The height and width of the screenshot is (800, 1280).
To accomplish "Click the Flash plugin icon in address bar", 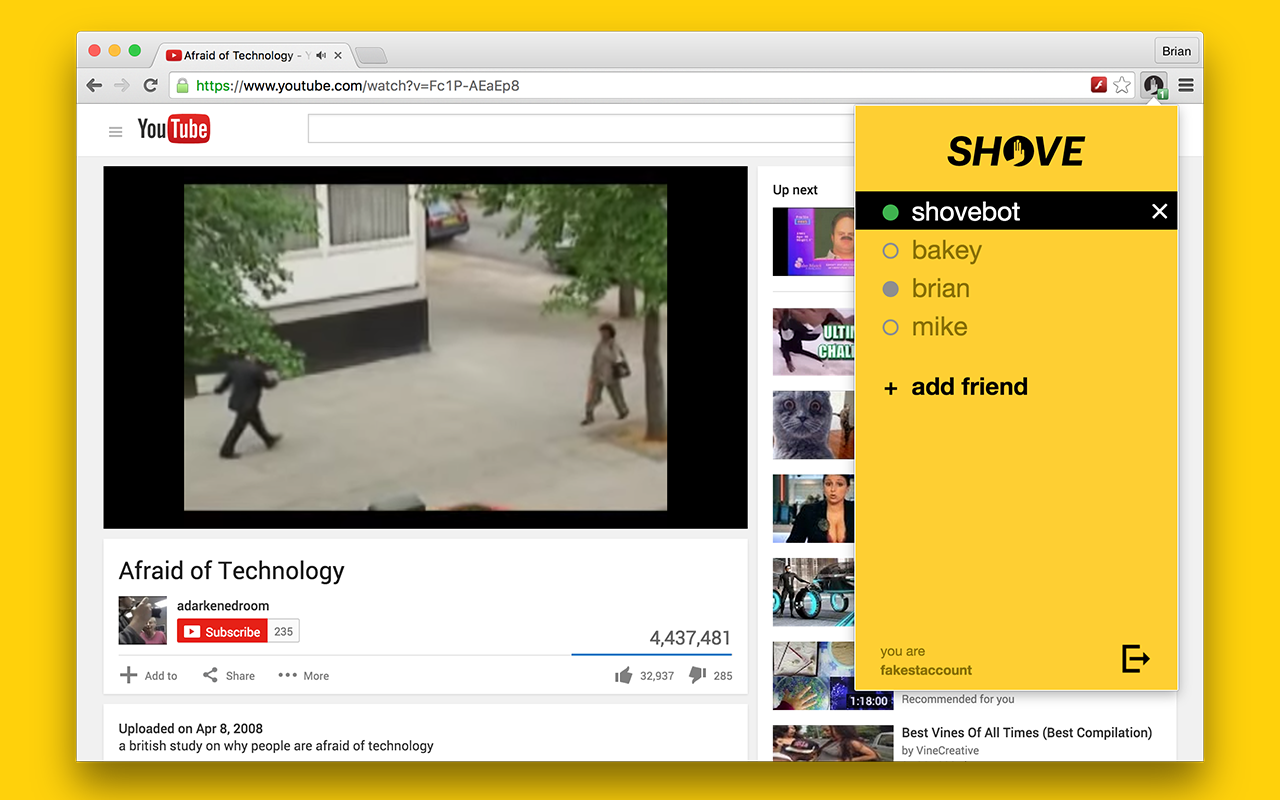I will point(1098,85).
